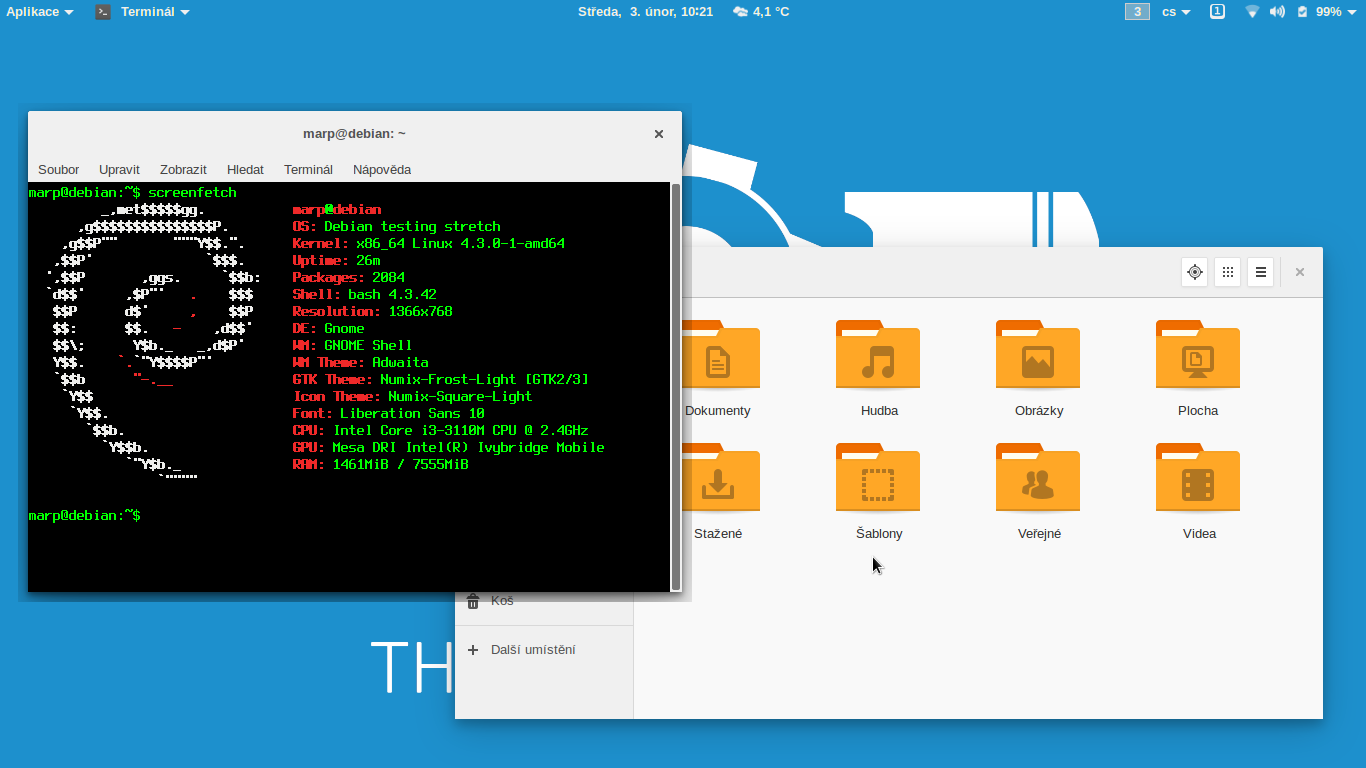This screenshot has width=1366, height=768.
Task: Expand the Terminál app menu
Action: point(154,12)
